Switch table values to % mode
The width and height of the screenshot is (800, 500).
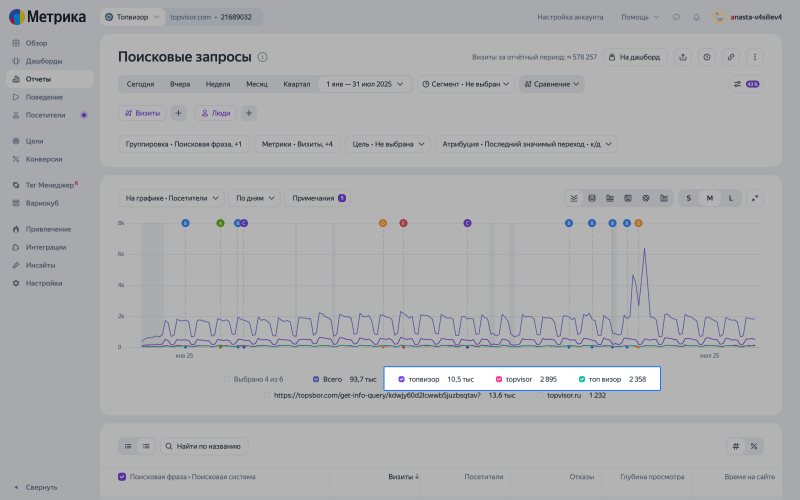(x=754, y=446)
